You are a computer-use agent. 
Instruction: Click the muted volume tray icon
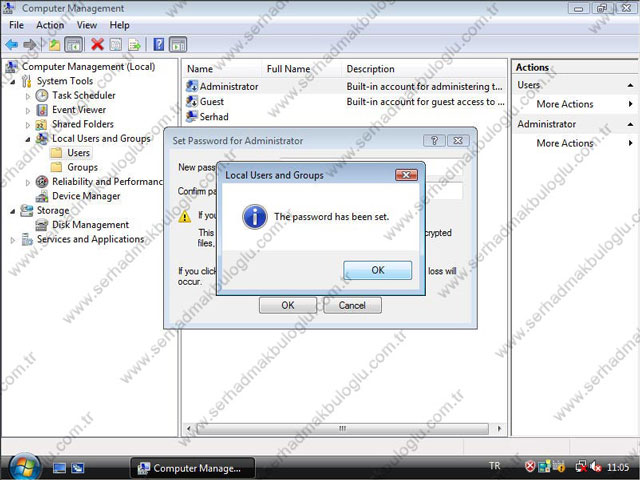[596, 467]
